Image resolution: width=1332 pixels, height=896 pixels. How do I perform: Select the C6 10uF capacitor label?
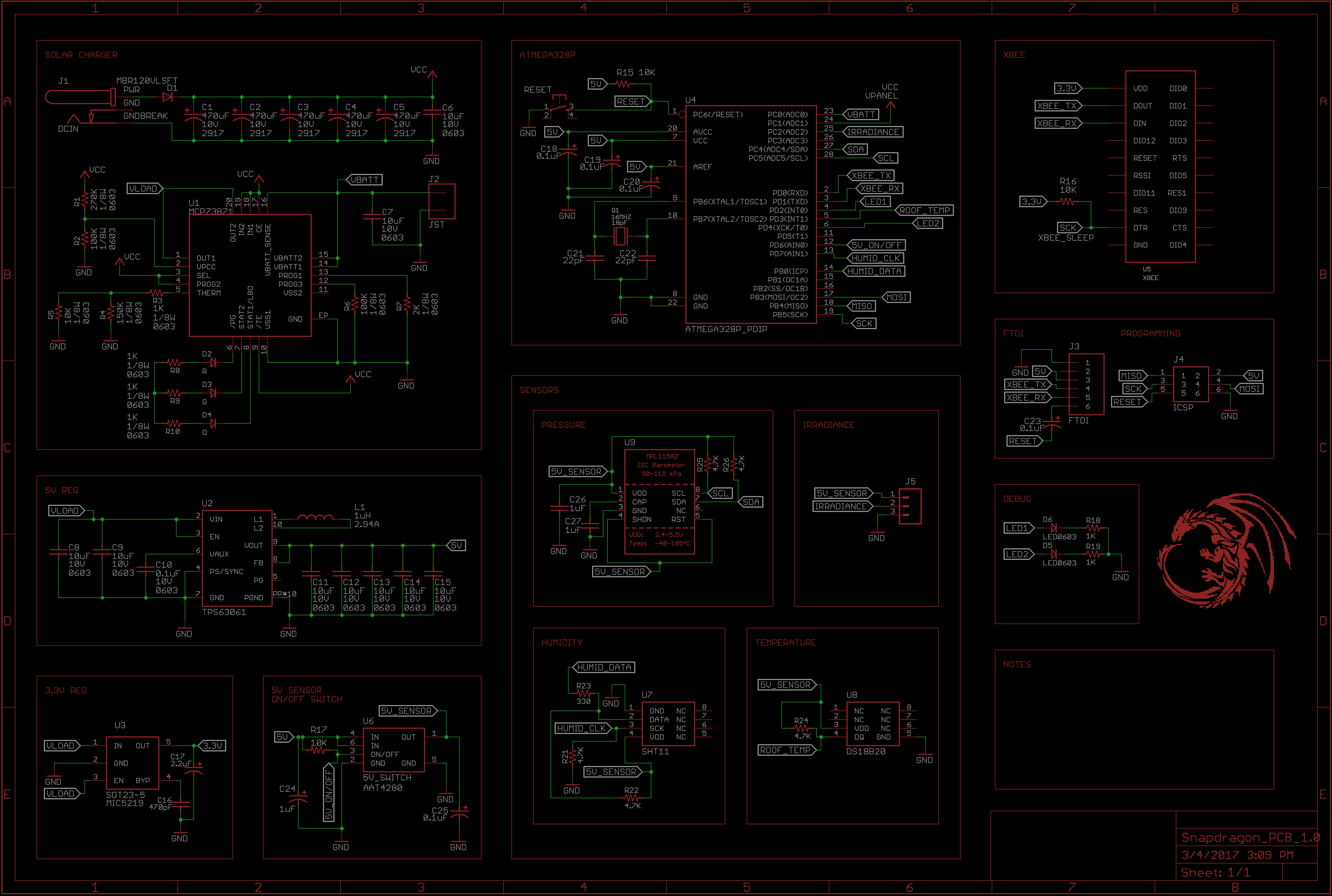tap(453, 120)
